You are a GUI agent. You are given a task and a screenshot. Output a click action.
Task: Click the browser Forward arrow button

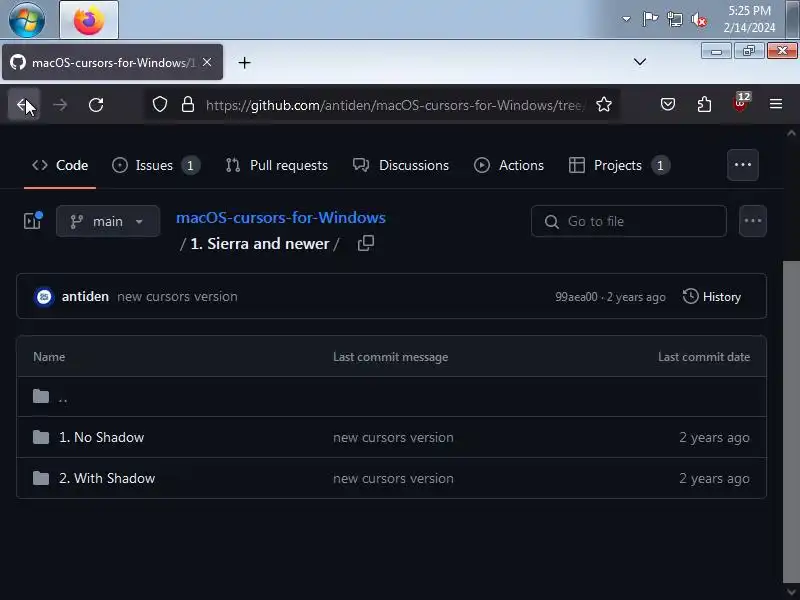[x=60, y=105]
